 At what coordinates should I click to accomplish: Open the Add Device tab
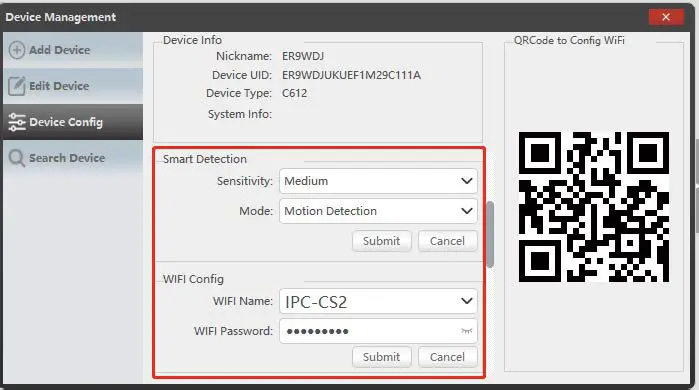coord(73,50)
